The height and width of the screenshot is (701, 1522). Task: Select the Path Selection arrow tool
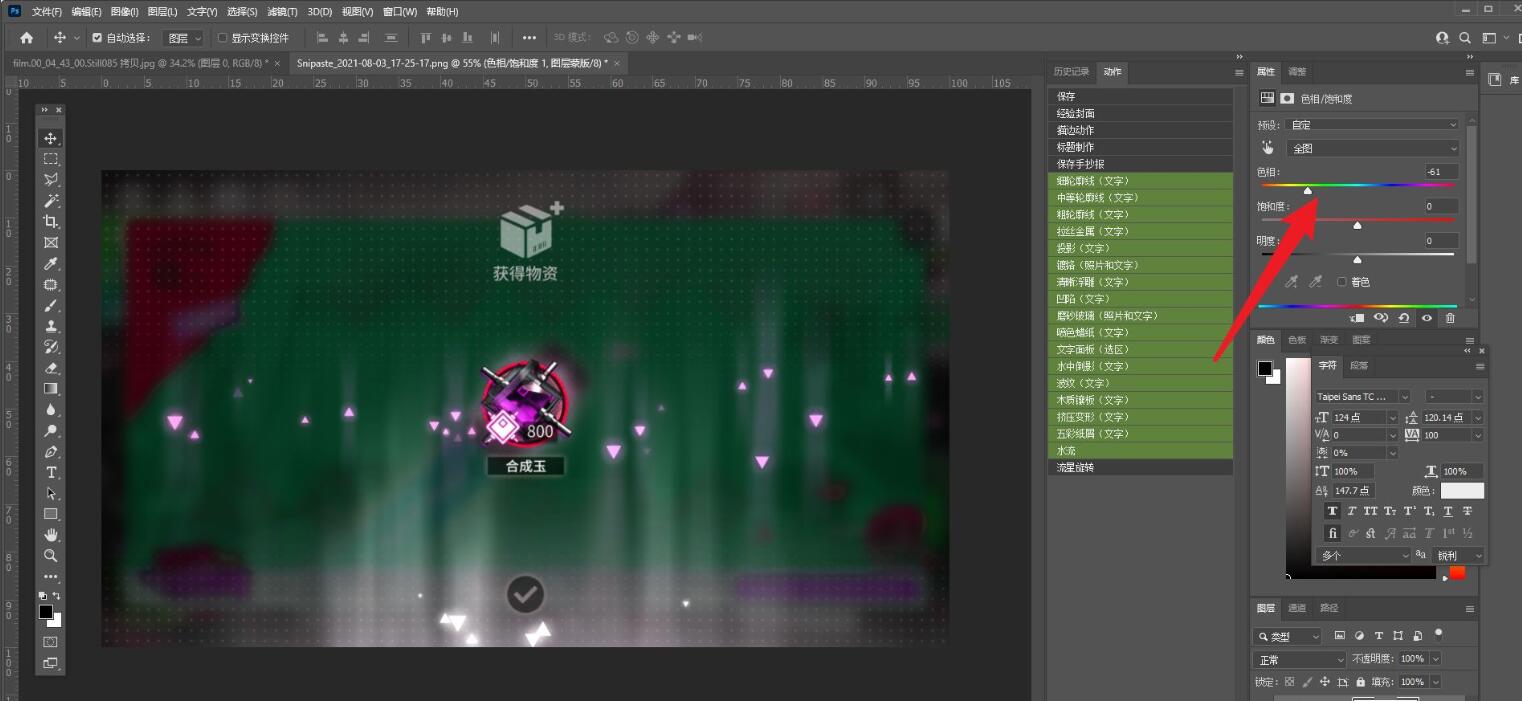pos(50,493)
